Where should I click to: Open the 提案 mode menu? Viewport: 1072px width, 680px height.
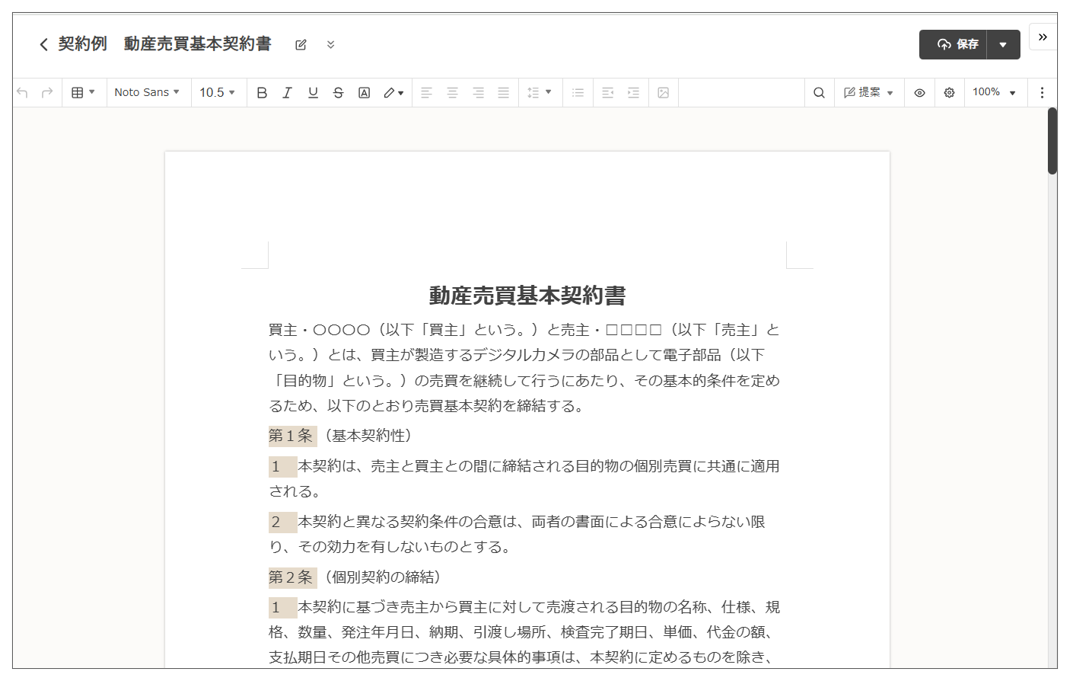click(x=869, y=93)
